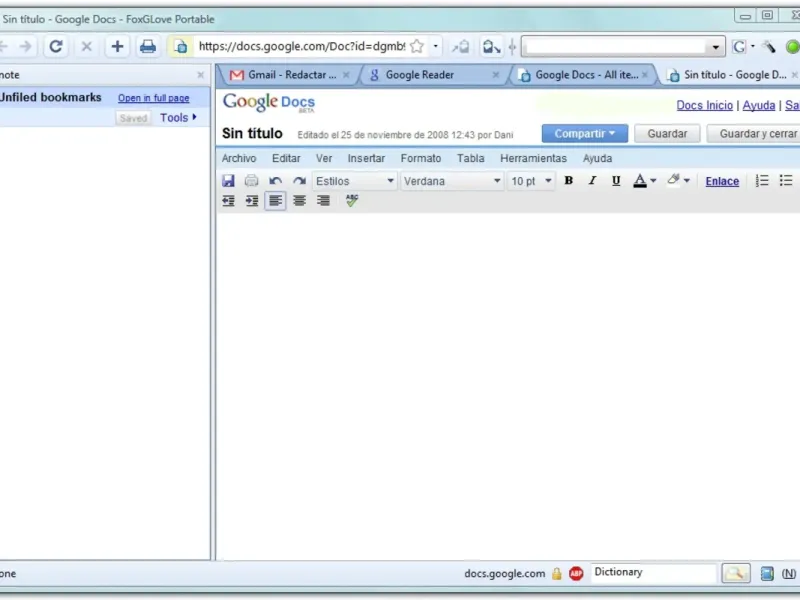Close the sidebar panel with the X
Image resolution: width=800 pixels, height=600 pixels.
pos(201,75)
